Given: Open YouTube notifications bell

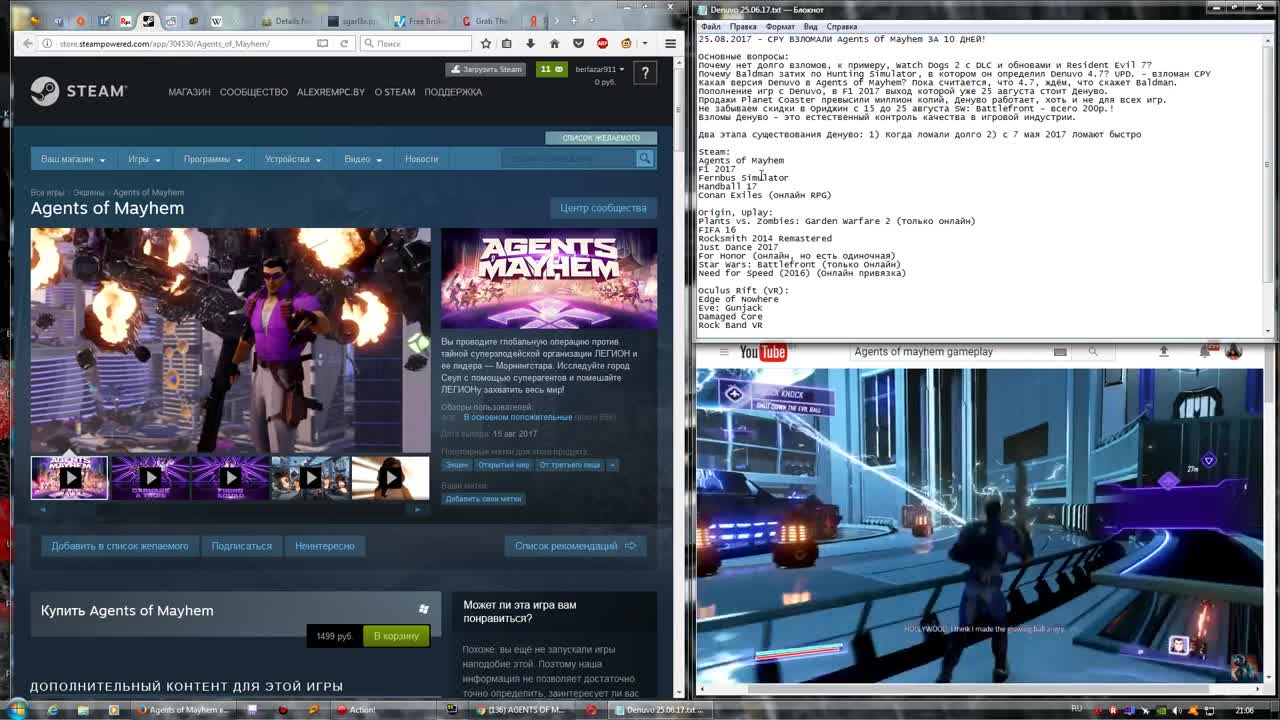Looking at the screenshot, I should (x=1206, y=351).
